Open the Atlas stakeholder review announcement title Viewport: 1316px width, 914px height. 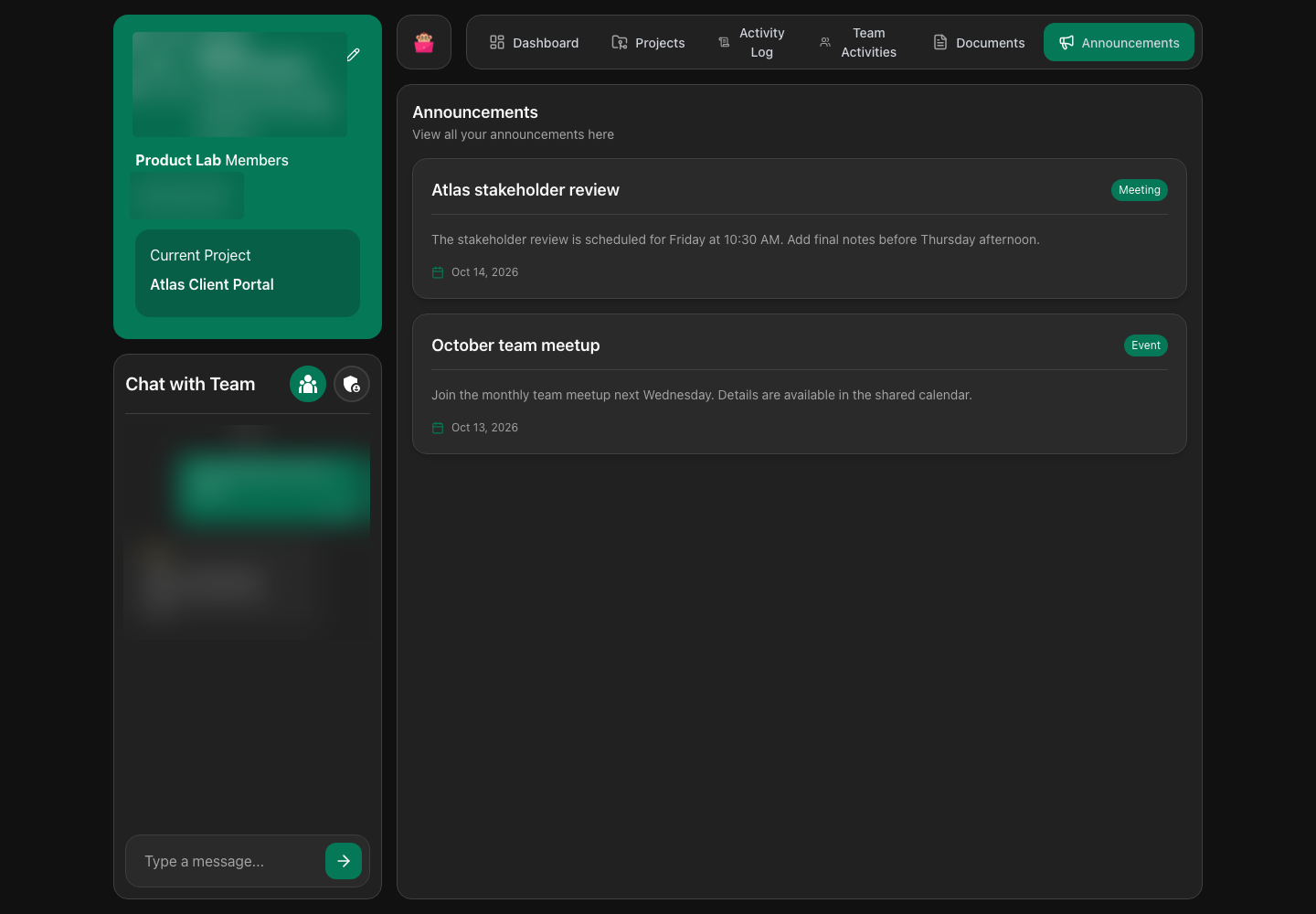525,190
